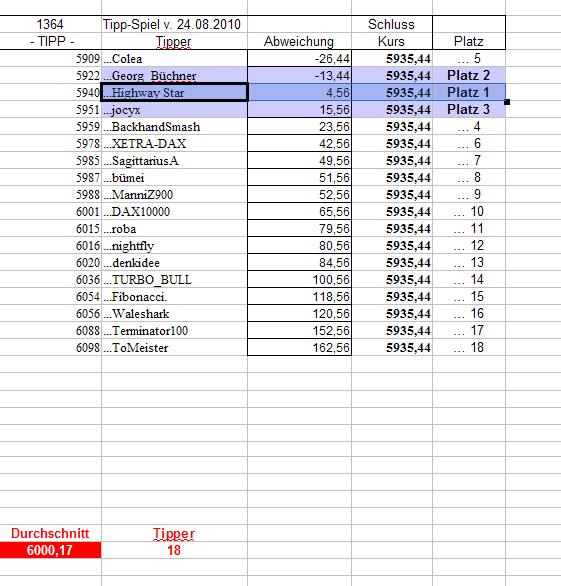Viewport: 561px width, 586px height.
Task: Click the tip value 5909
Action: [50, 58]
